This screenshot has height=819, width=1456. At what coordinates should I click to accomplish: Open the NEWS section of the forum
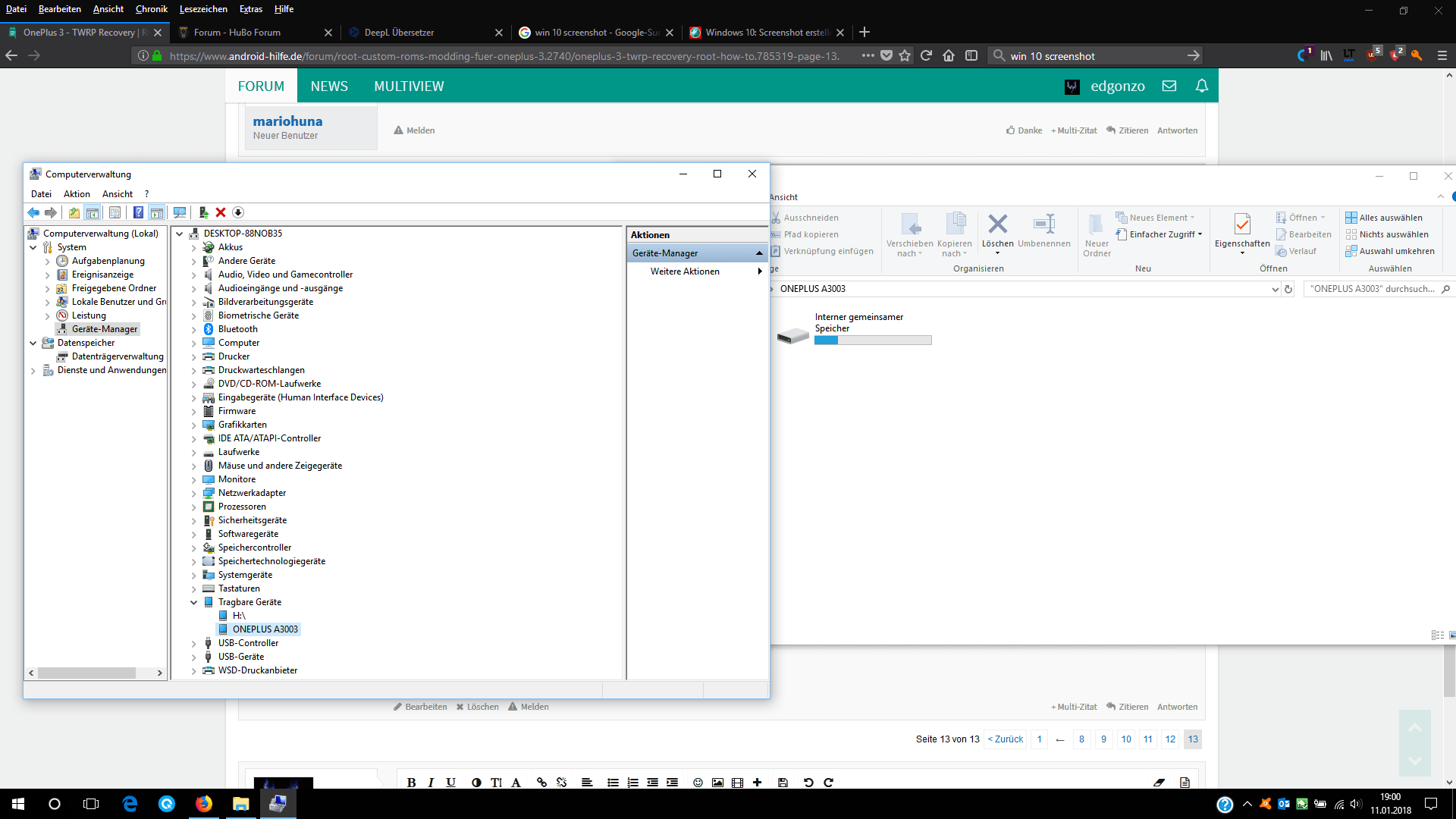point(329,86)
